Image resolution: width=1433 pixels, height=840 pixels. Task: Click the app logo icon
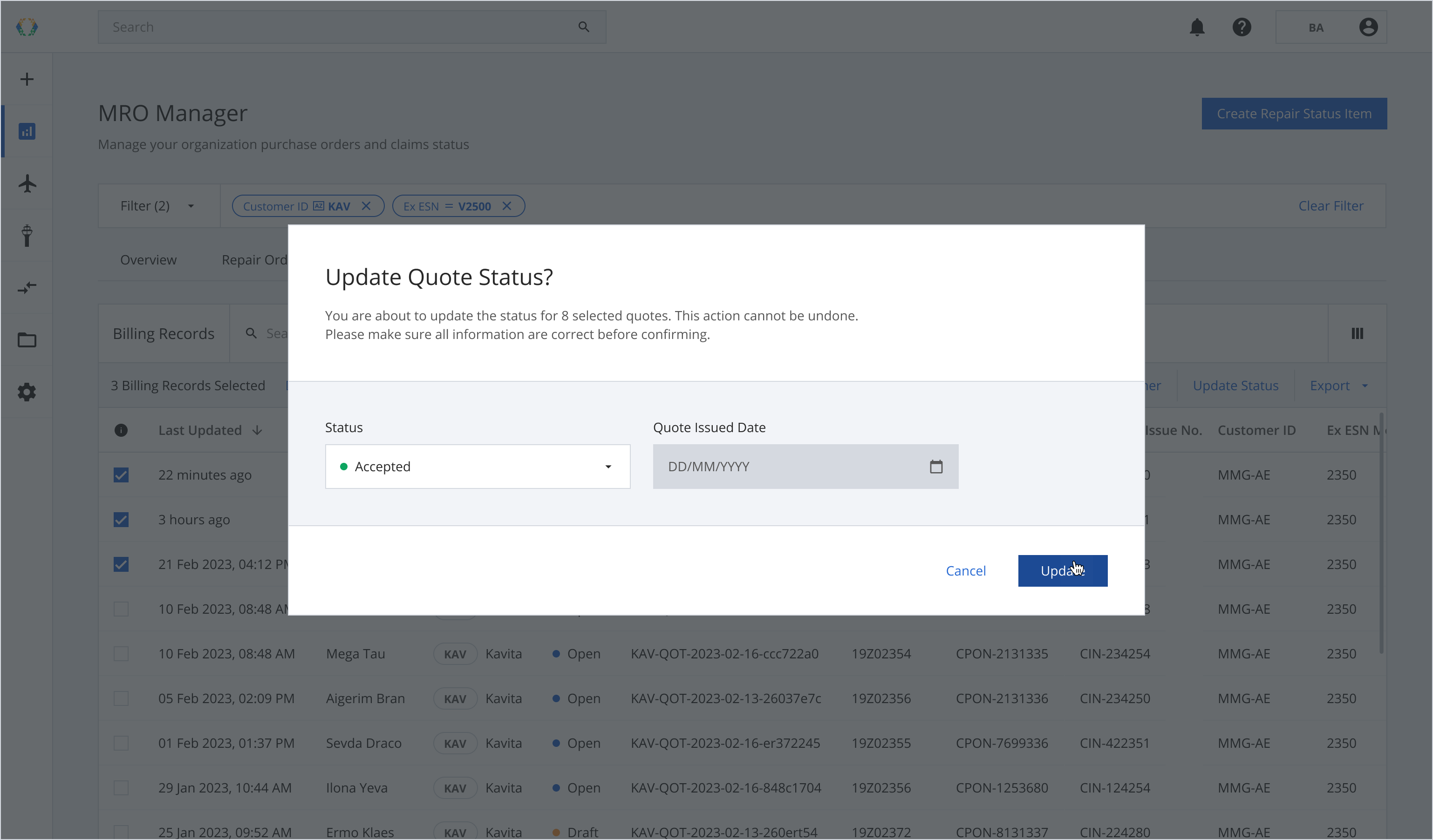click(x=27, y=27)
